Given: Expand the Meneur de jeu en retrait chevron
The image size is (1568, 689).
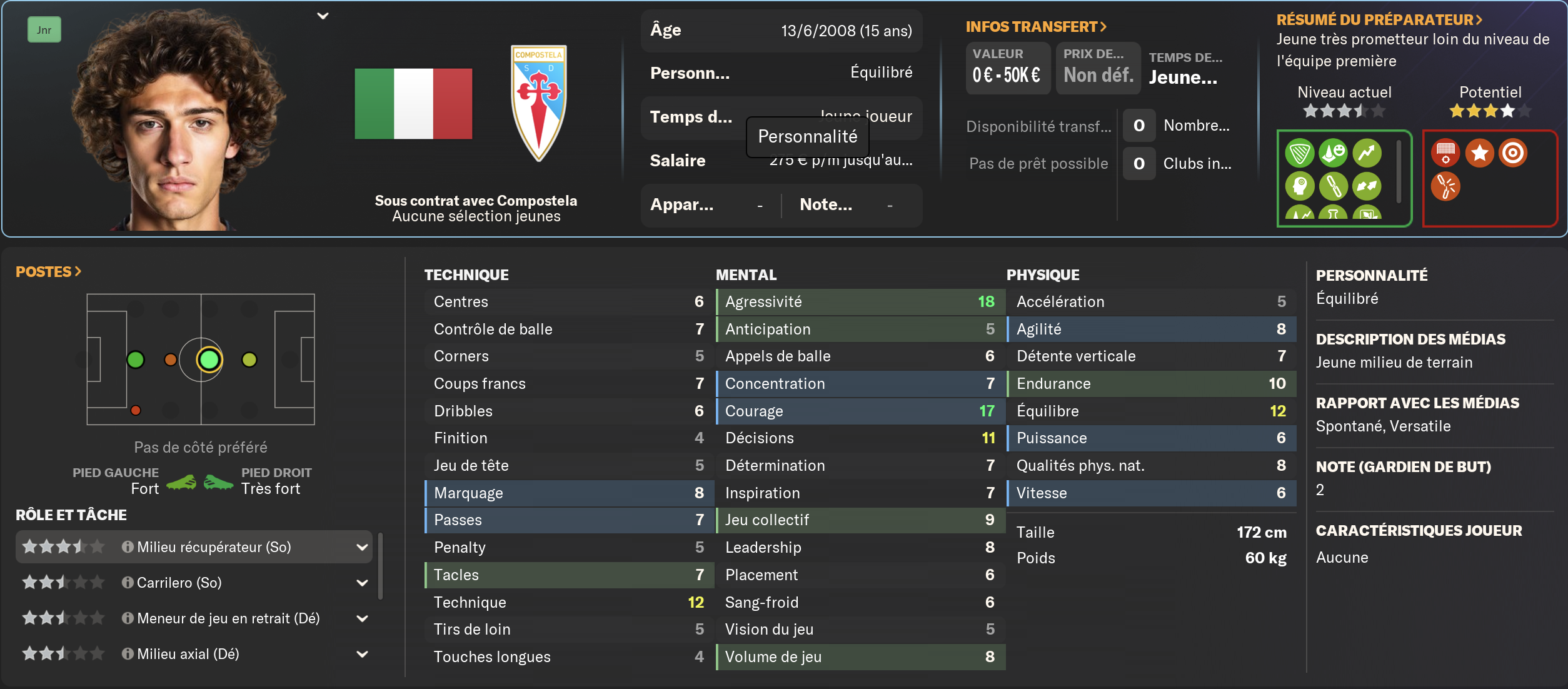Looking at the screenshot, I should pos(362,618).
